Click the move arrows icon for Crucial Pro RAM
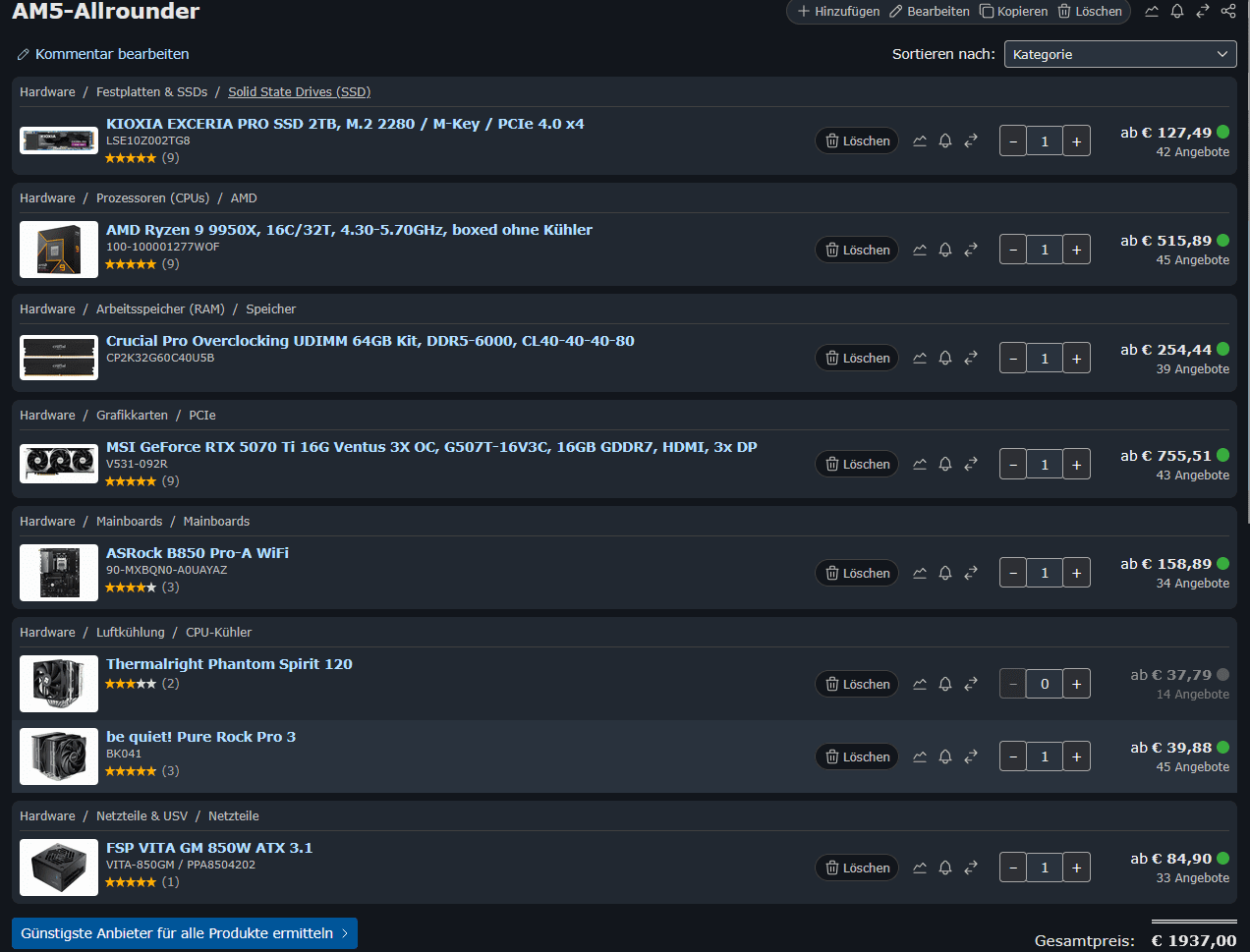 point(971,358)
